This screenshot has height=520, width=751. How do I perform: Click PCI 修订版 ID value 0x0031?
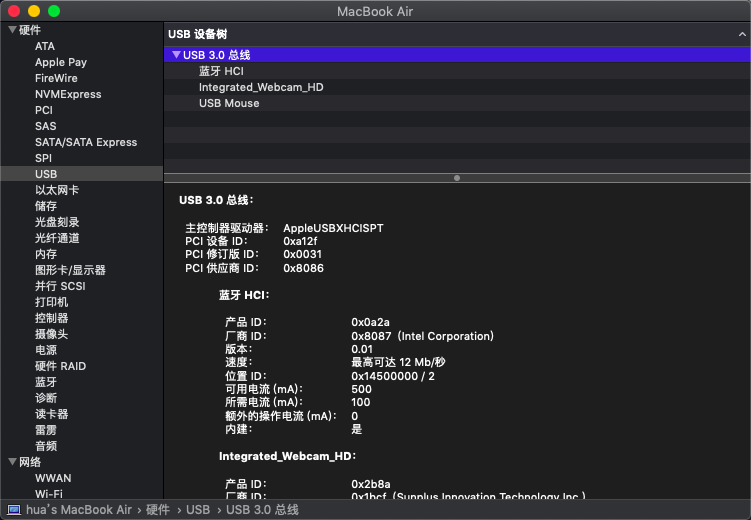tap(302, 254)
